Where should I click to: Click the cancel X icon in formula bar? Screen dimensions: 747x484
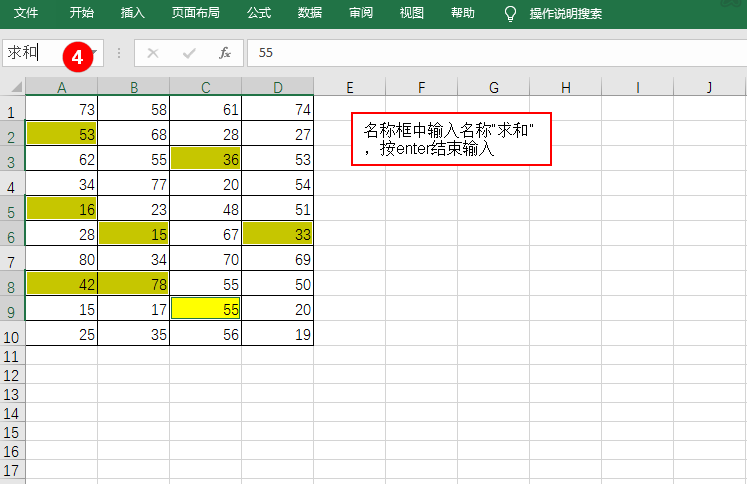152,53
